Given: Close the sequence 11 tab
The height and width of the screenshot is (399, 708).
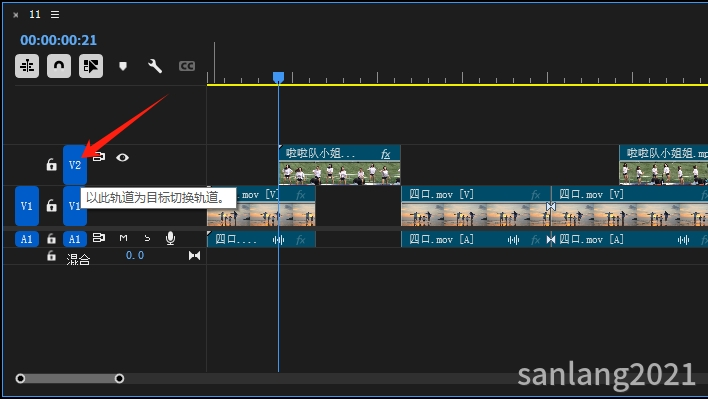Looking at the screenshot, I should coord(16,15).
